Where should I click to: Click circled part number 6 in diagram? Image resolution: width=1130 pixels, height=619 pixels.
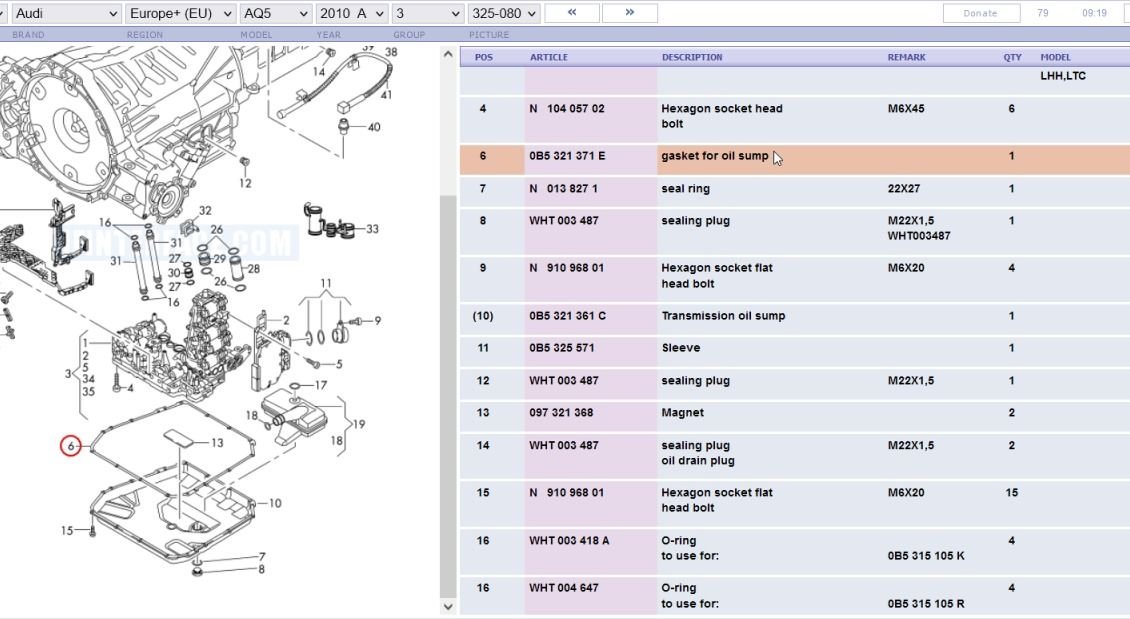71,446
